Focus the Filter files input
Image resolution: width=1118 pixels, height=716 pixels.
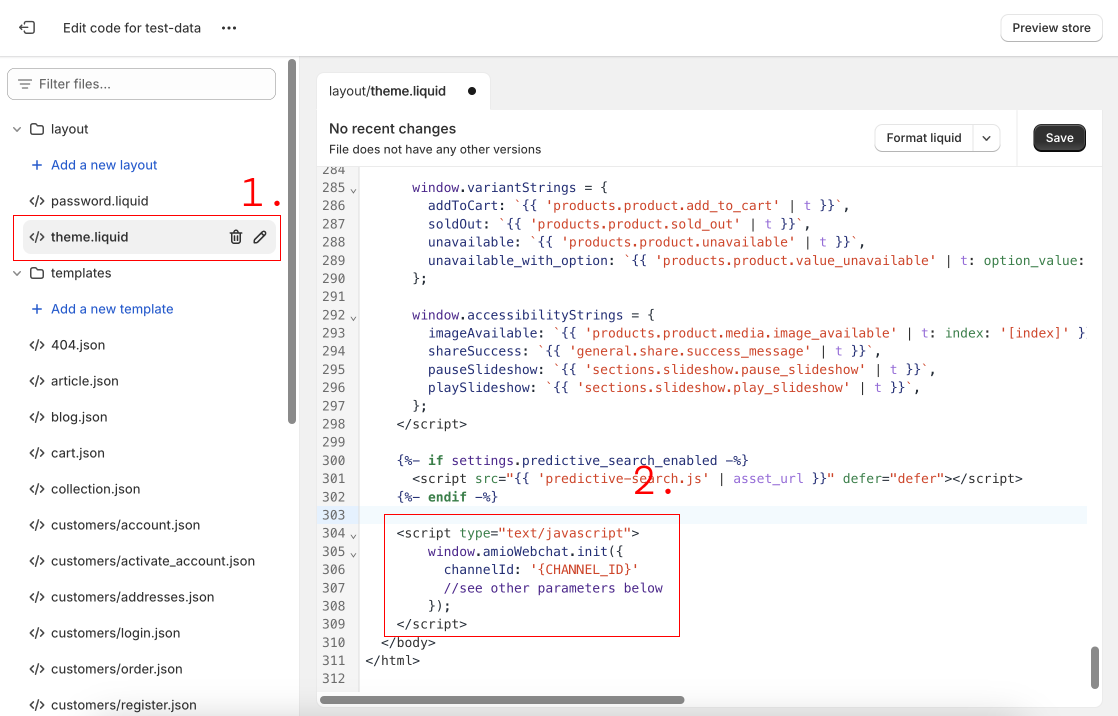pos(141,84)
